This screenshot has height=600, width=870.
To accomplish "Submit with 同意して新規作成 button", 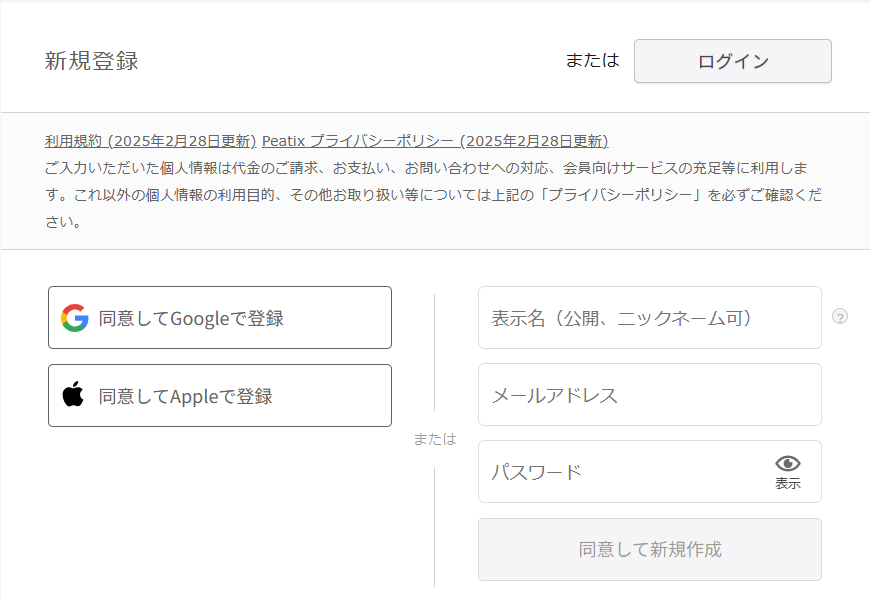I will pos(650,549).
